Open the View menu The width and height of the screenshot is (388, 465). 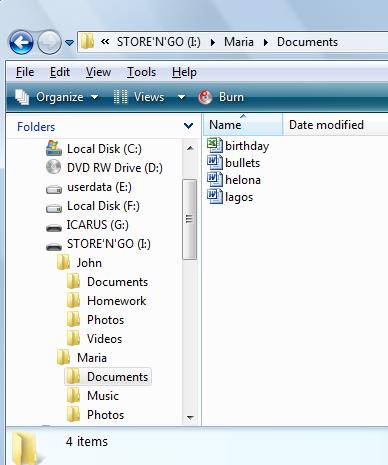(98, 72)
